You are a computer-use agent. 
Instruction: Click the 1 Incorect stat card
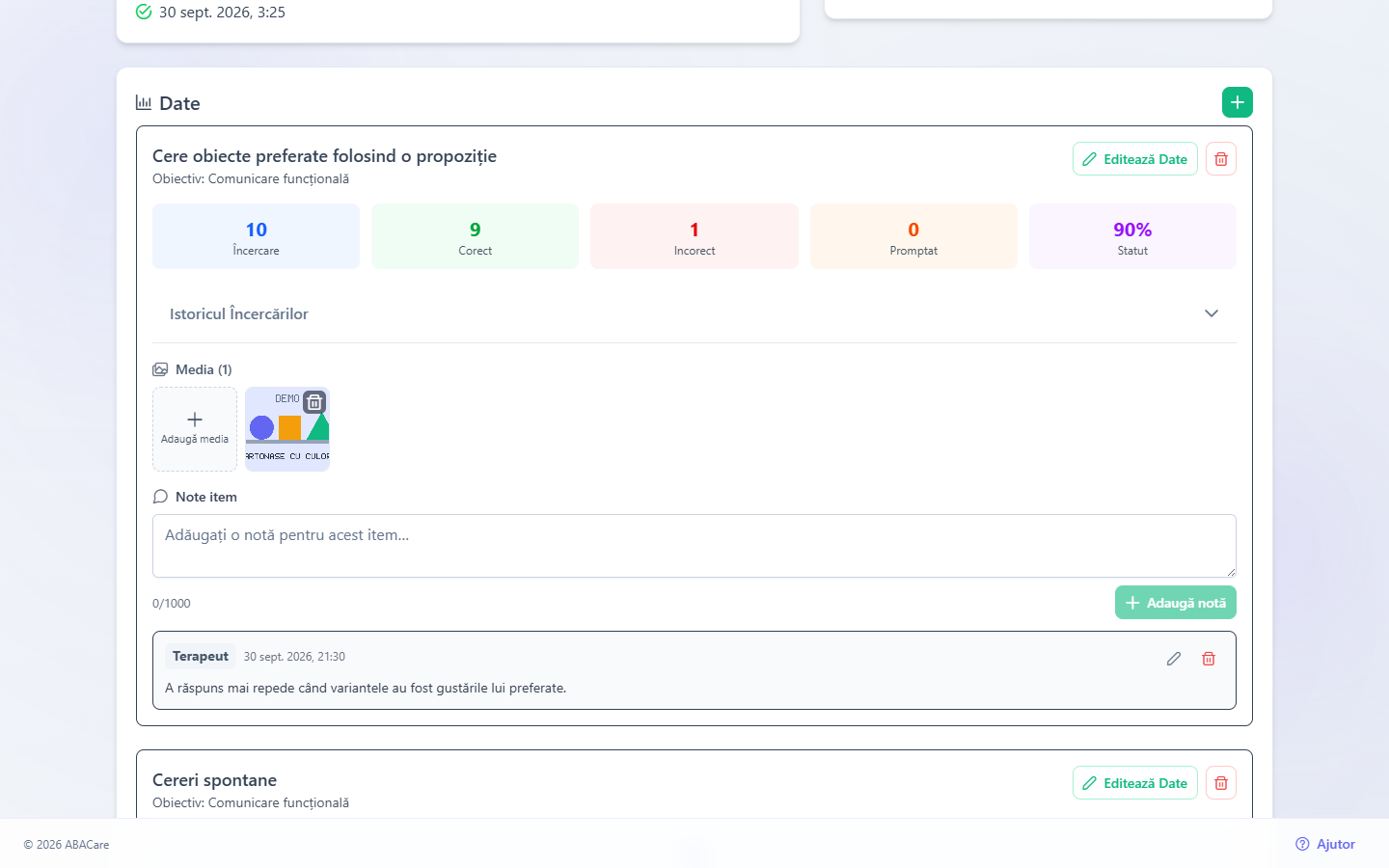coord(694,236)
